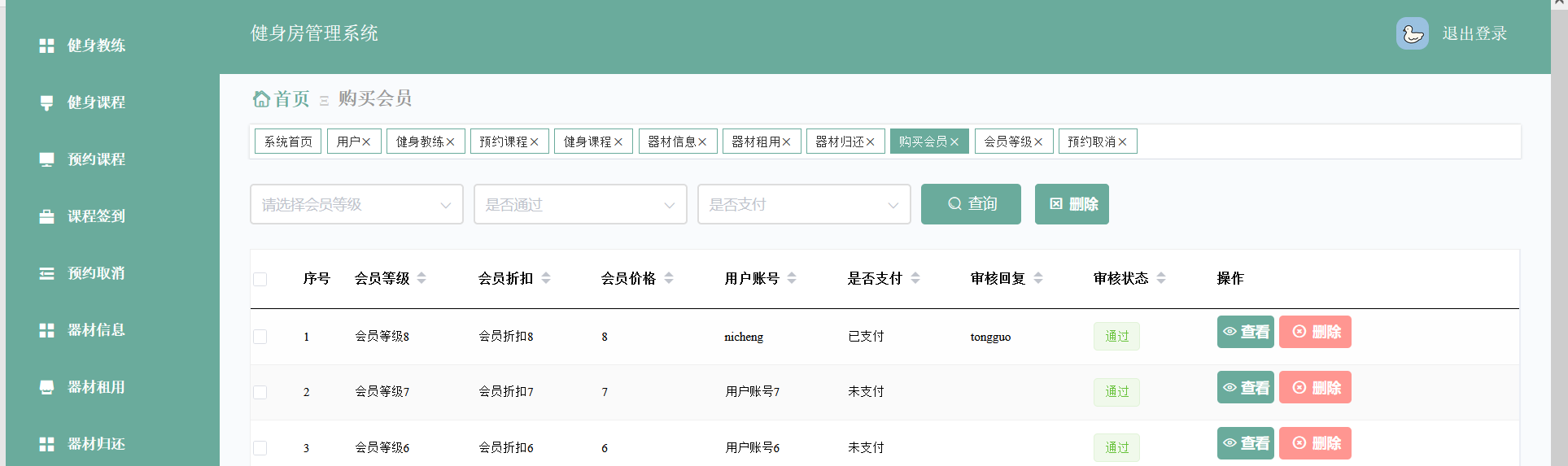Close the 器材信息 tab with its X

click(x=702, y=142)
